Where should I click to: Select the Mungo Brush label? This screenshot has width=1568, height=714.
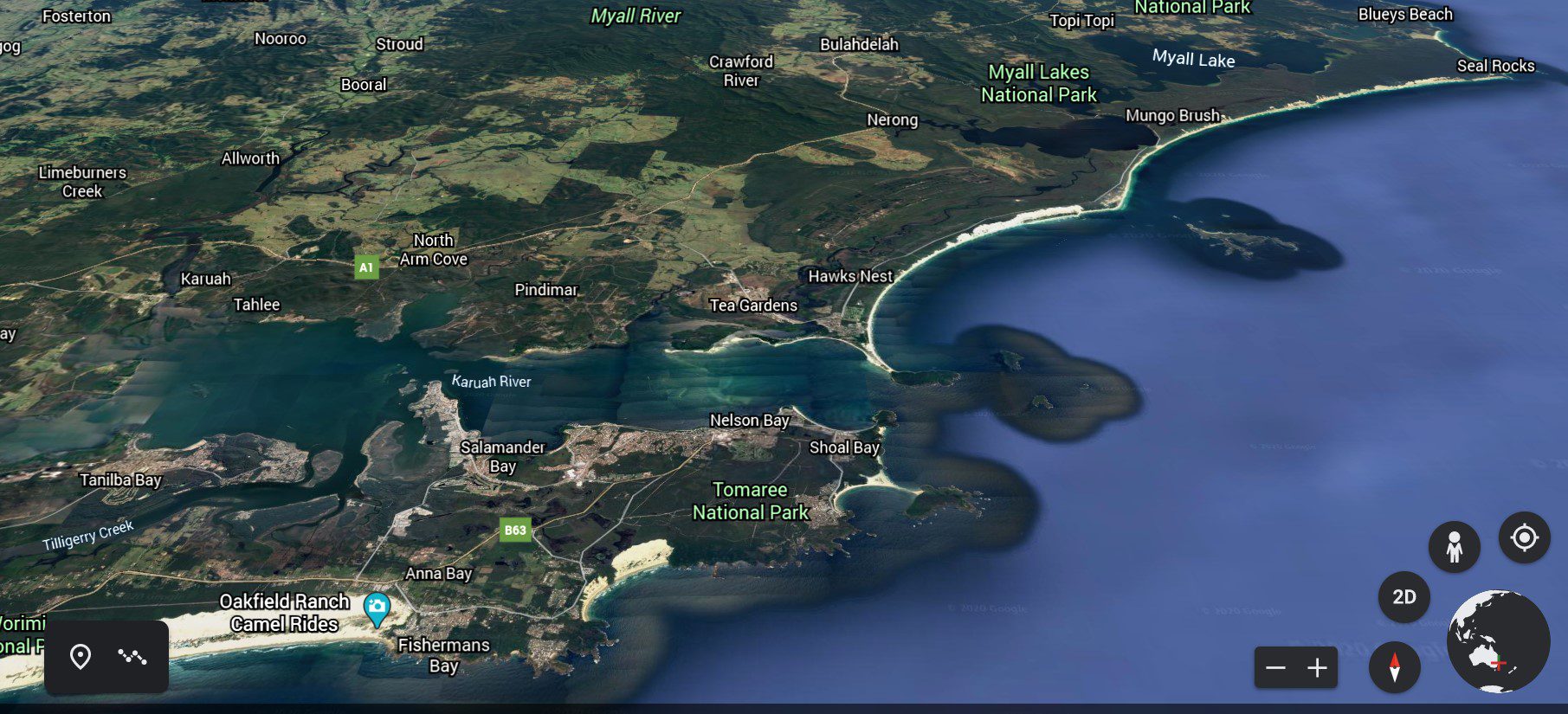click(x=1172, y=115)
